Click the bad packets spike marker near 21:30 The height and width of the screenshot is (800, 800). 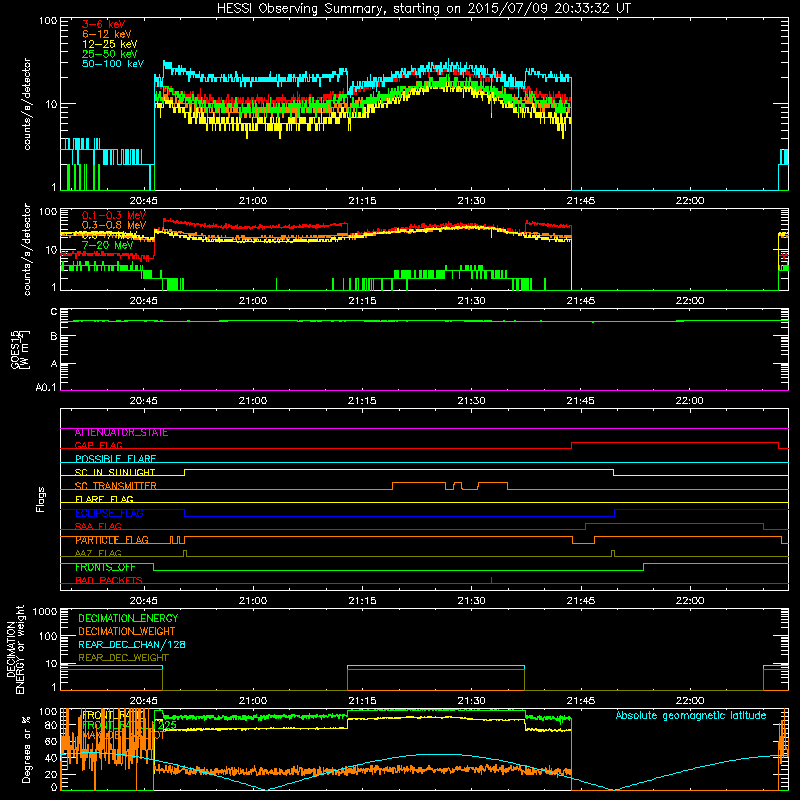coord(491,580)
